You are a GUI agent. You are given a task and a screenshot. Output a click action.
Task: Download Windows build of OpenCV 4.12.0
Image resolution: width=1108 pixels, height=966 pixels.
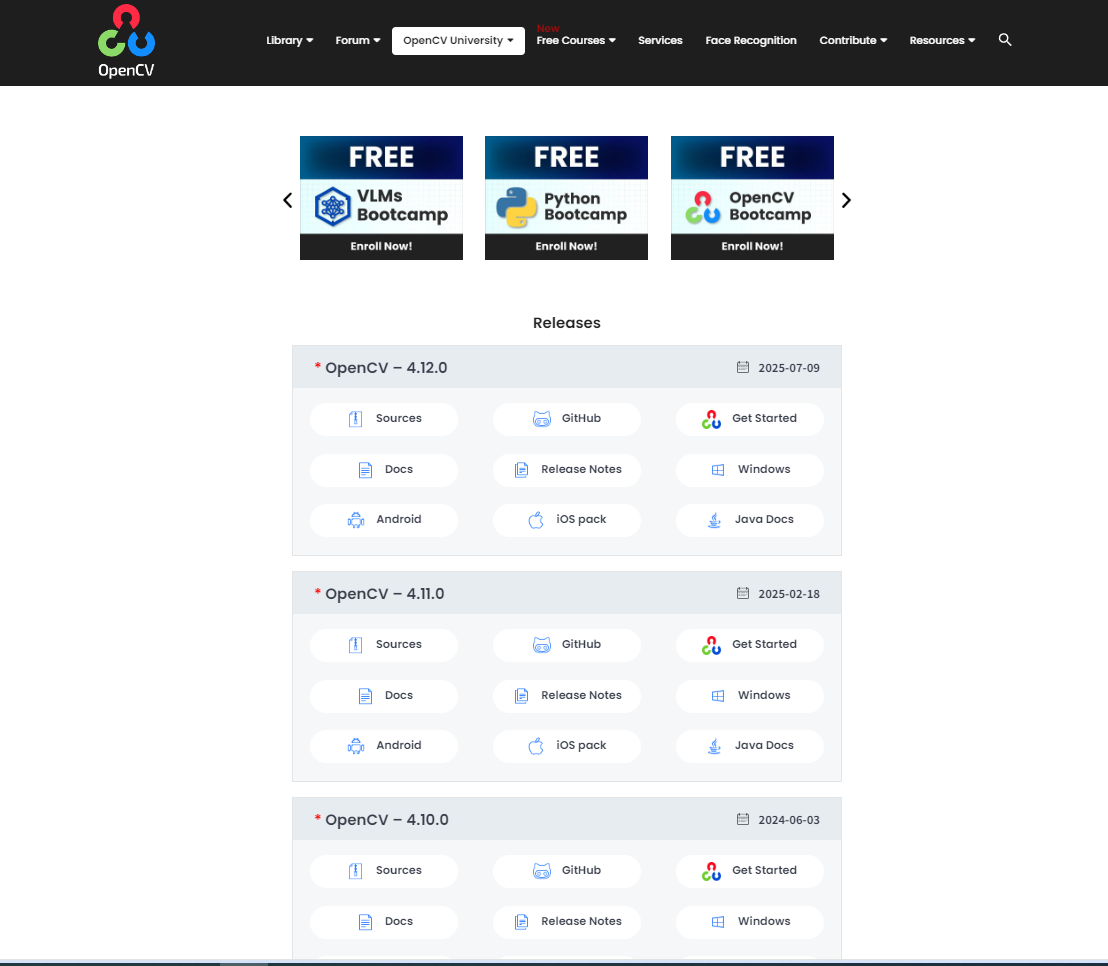click(x=750, y=470)
